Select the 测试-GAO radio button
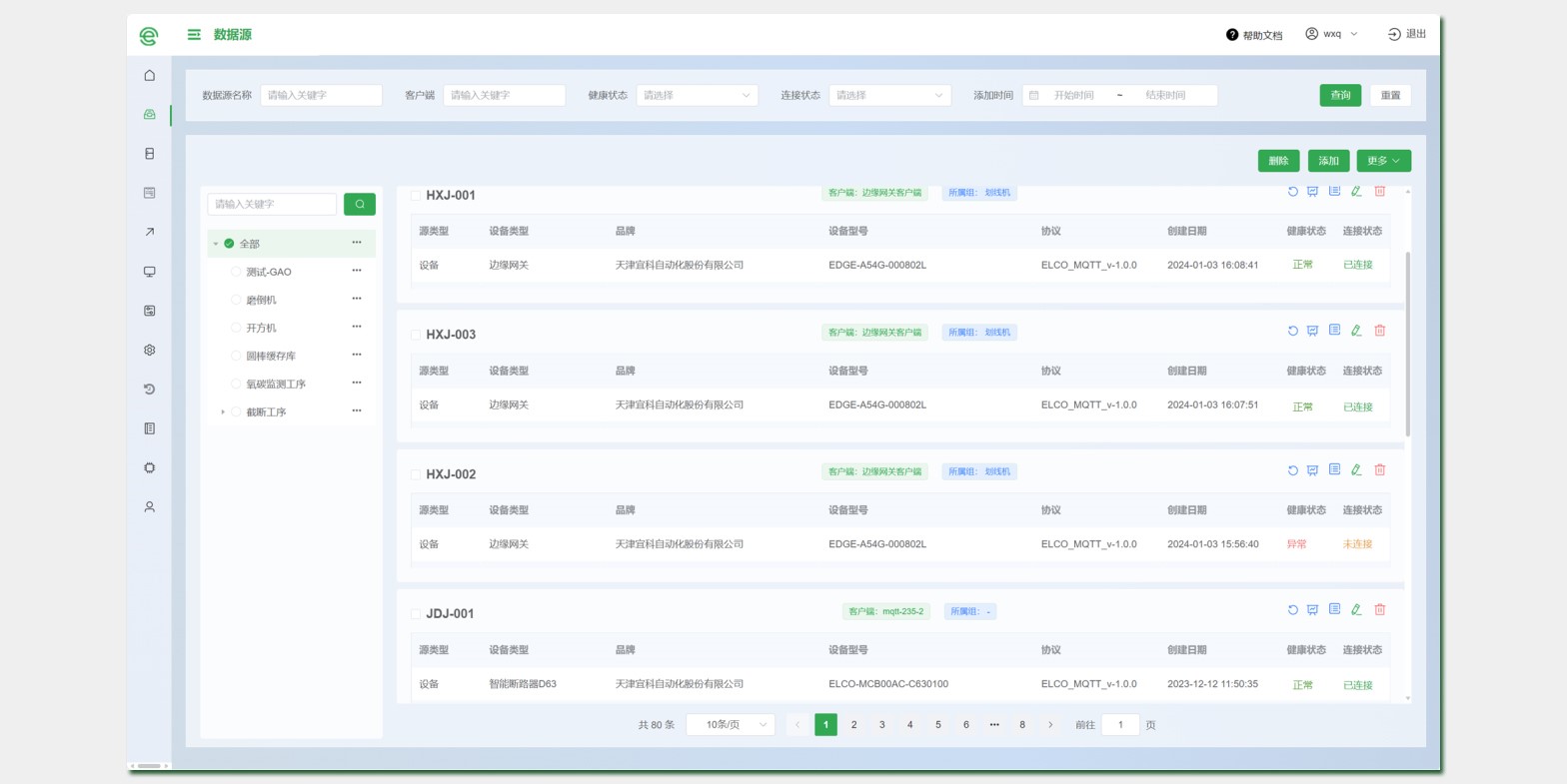Viewport: 1567px width, 784px height. pos(236,272)
